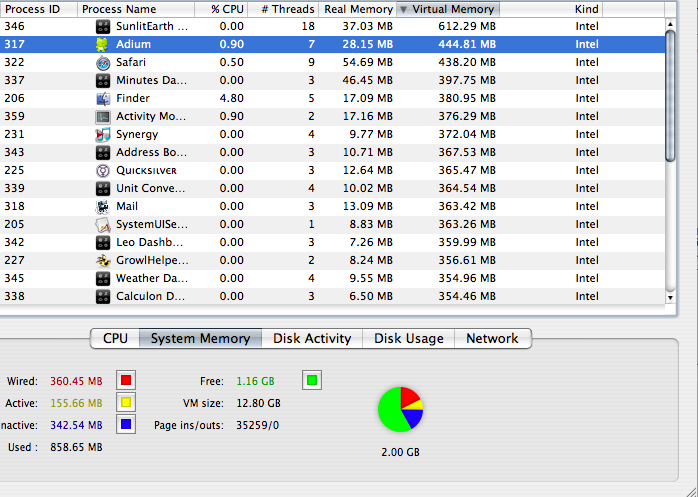The height and width of the screenshot is (497, 698).
Task: Open the blue Inactive color swatch
Action: pos(126,424)
